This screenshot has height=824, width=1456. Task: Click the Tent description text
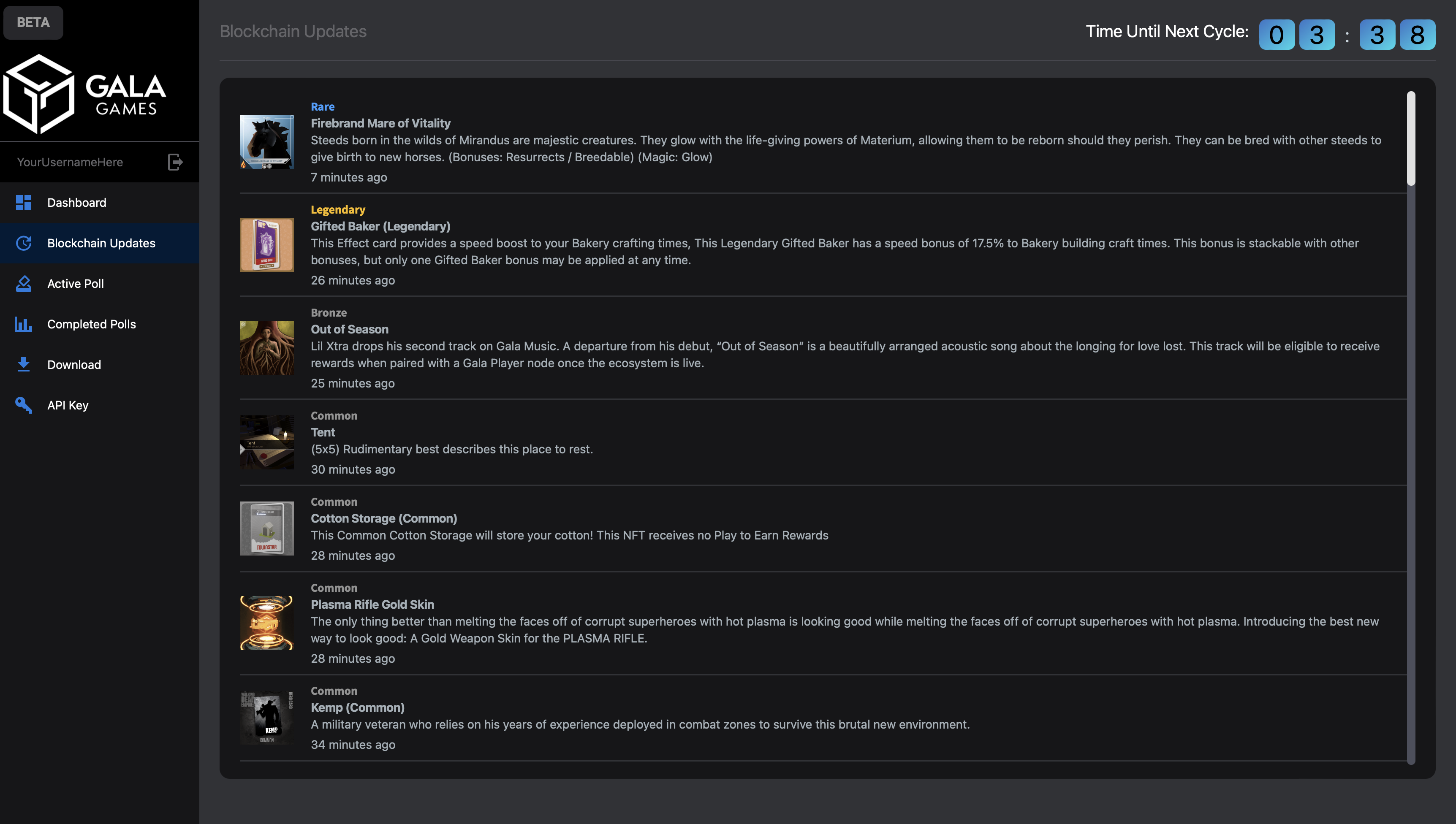(x=452, y=449)
